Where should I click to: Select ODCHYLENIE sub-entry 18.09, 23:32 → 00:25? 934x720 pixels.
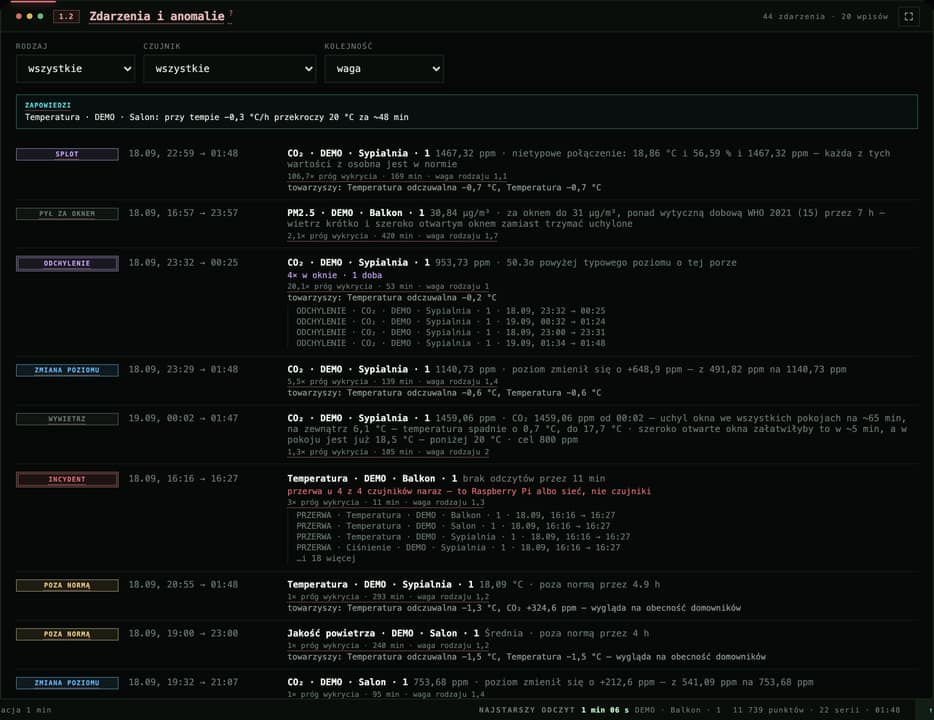point(451,311)
